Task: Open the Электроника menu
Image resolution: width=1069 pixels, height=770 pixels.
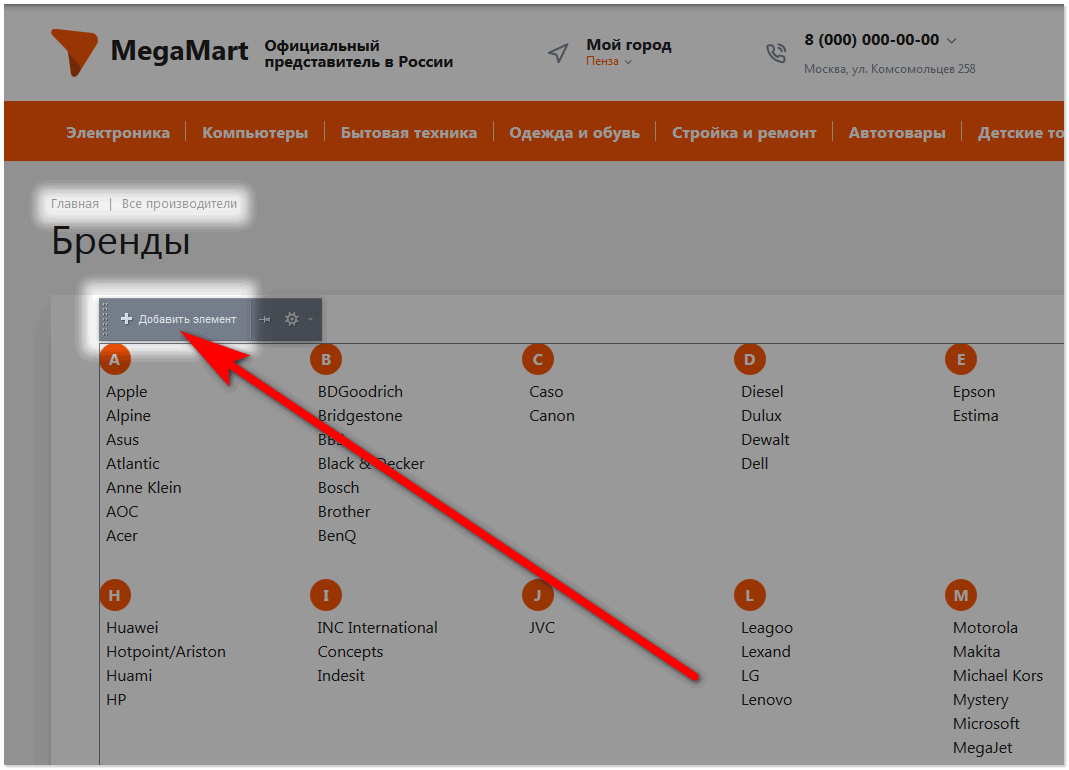Action: 117,132
